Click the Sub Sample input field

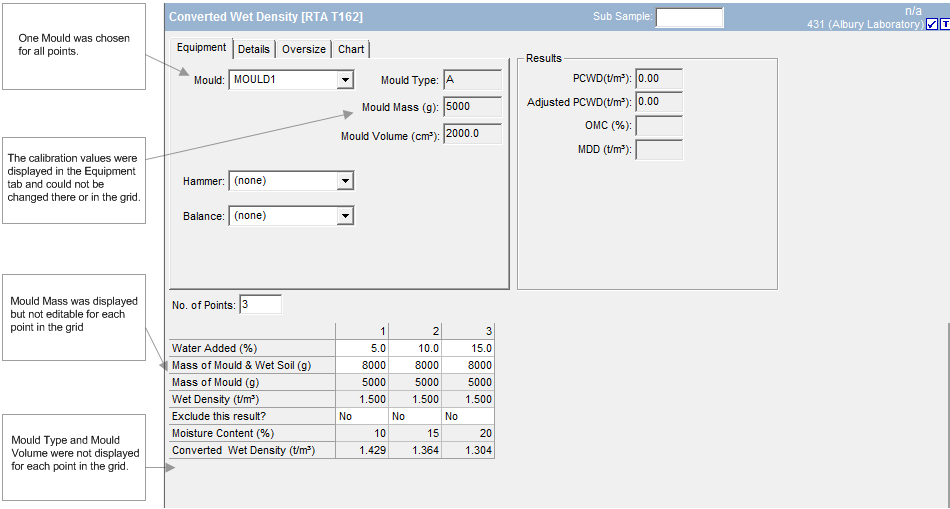click(x=689, y=17)
